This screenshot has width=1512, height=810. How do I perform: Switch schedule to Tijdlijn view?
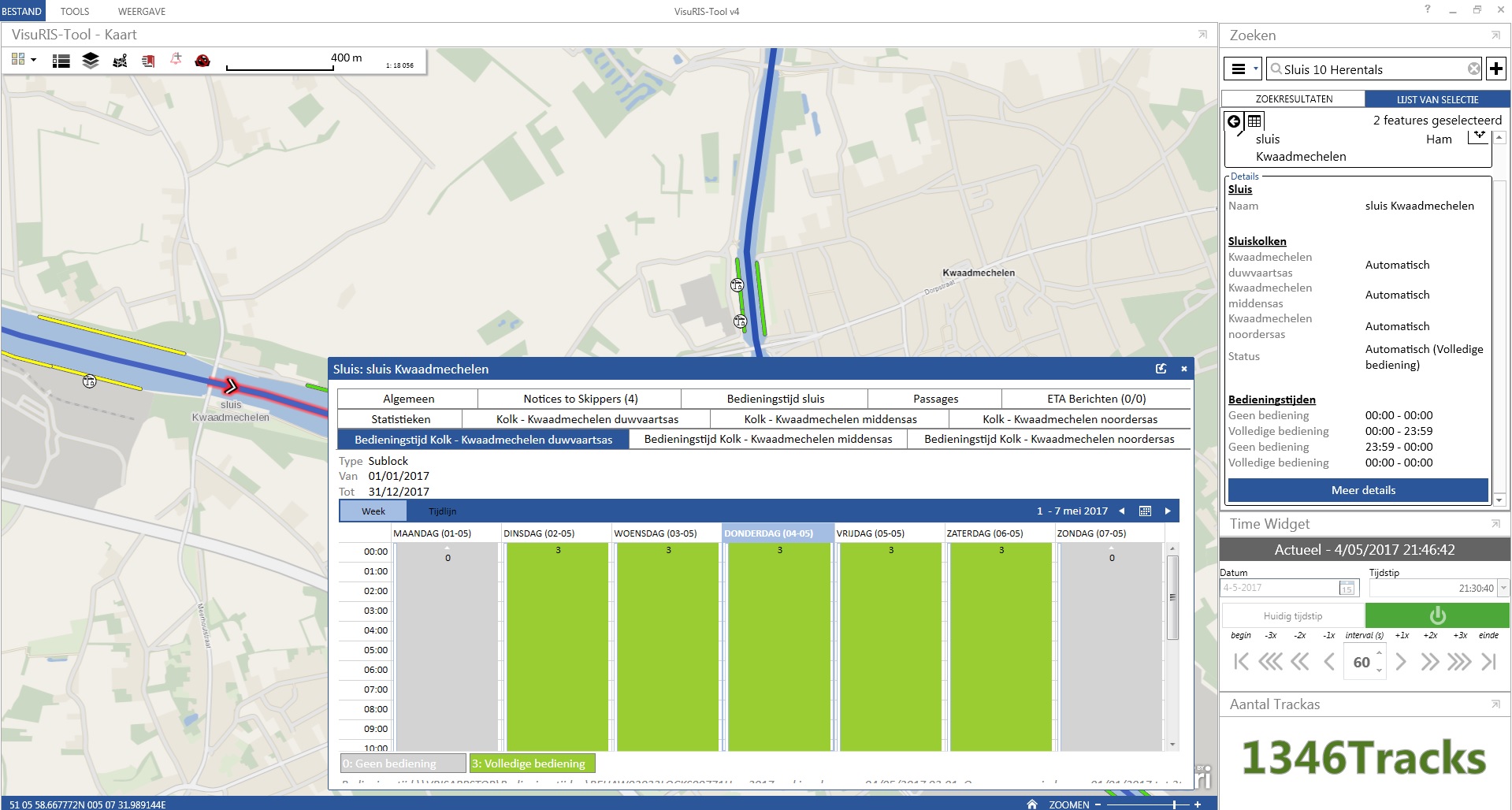pos(442,511)
